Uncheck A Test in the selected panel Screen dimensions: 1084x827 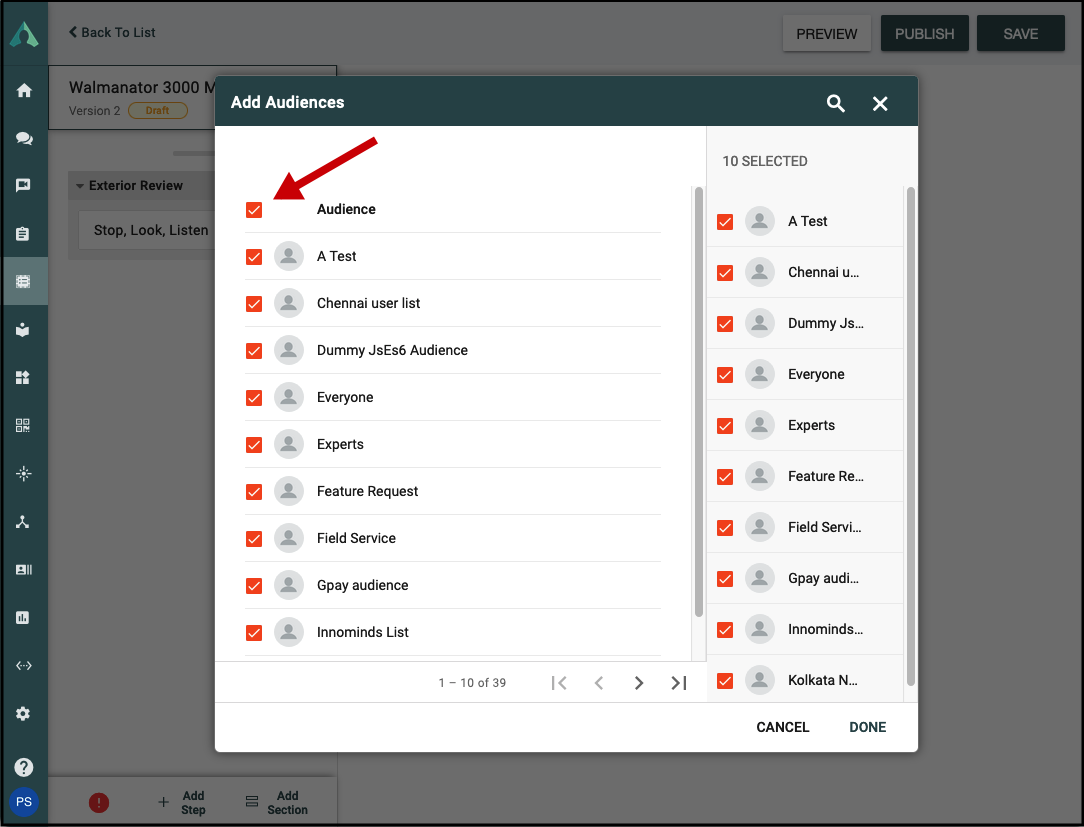point(725,221)
